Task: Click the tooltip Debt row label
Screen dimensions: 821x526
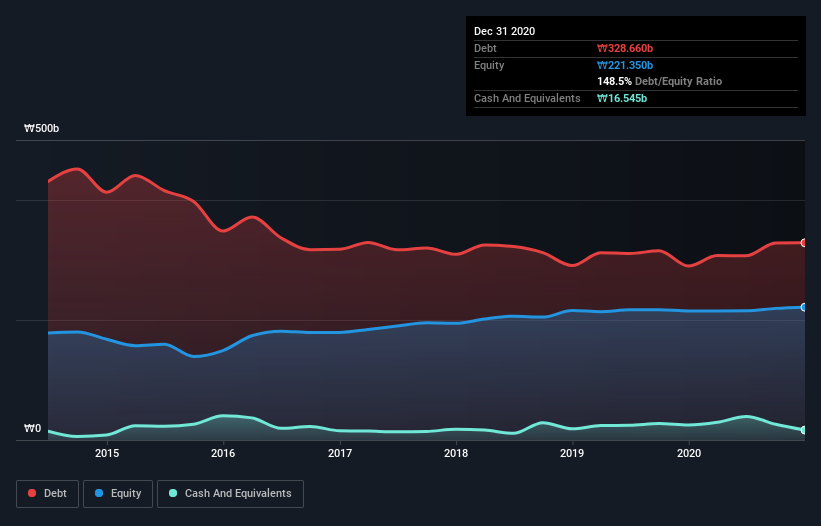Action: pyautogui.click(x=485, y=48)
